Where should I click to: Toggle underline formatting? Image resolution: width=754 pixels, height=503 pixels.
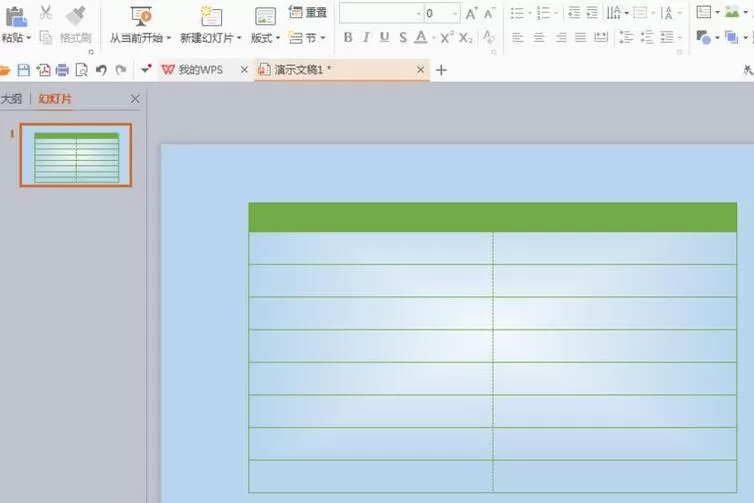click(384, 38)
